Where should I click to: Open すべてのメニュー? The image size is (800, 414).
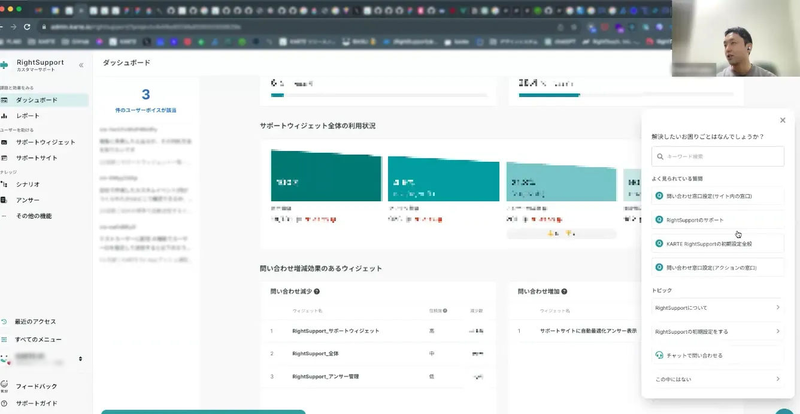[38, 339]
